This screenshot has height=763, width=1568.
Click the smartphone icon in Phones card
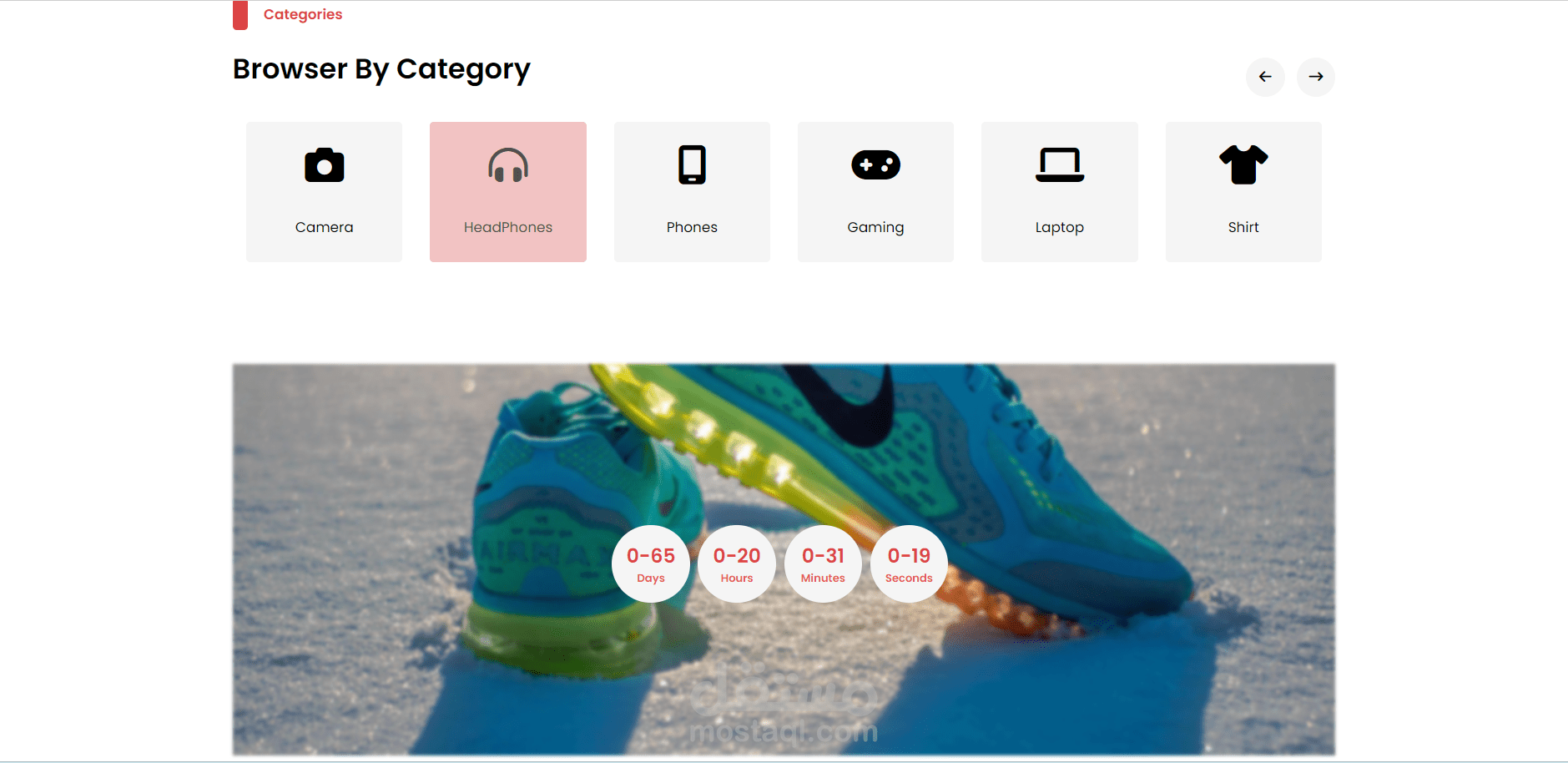pyautogui.click(x=692, y=164)
